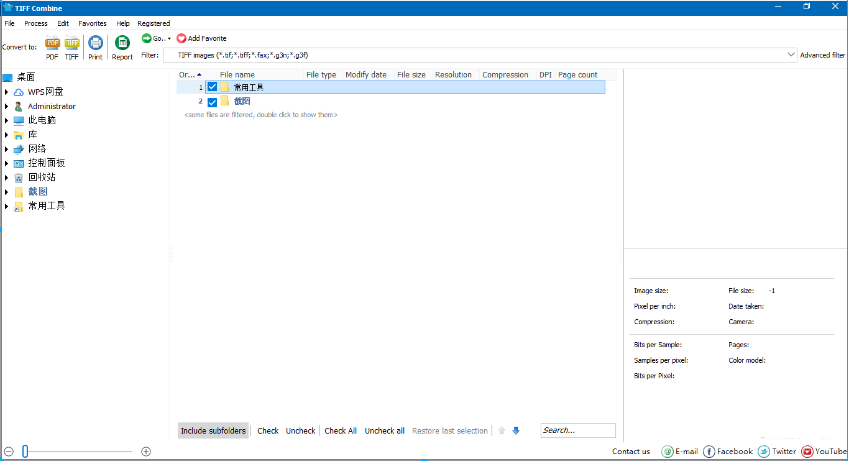848x461 pixels.
Task: Click into the Search input field
Action: click(578, 431)
